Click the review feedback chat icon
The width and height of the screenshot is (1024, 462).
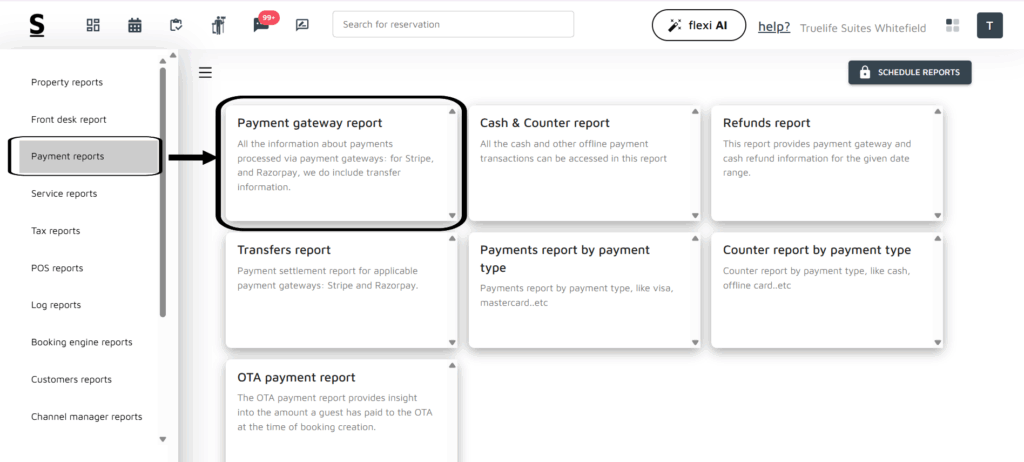[x=302, y=25]
